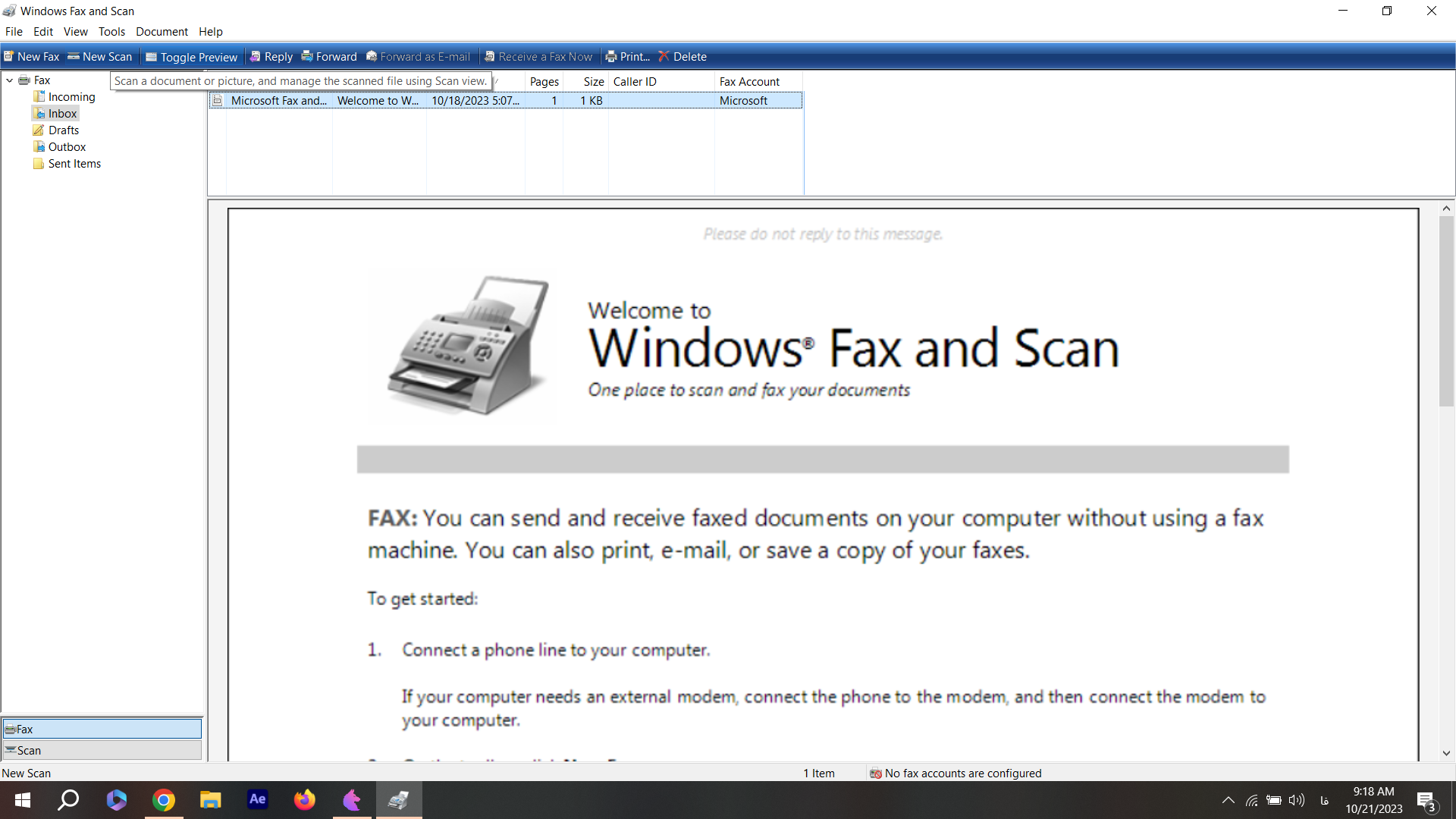Click the 'Welcome to W...' subject cell
The height and width of the screenshot is (819, 1456).
378,100
